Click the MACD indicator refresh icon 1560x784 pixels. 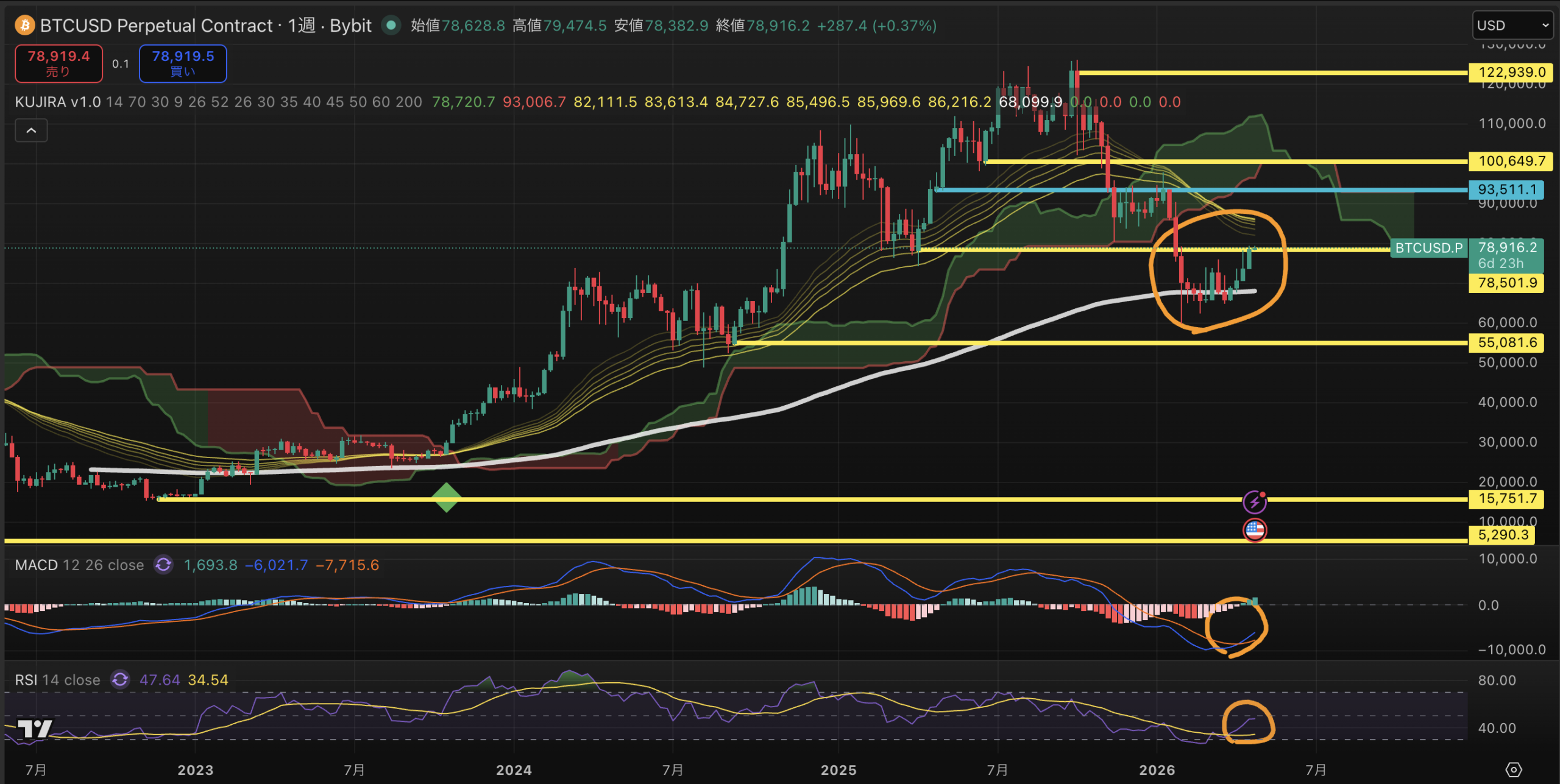163,565
